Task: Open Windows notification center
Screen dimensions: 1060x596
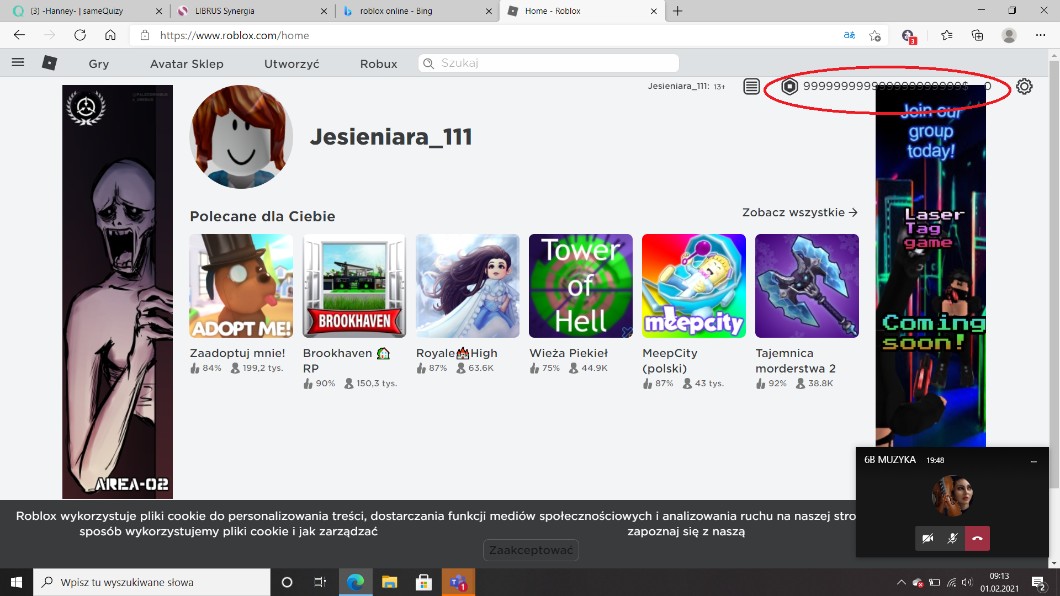Action: point(1039,582)
